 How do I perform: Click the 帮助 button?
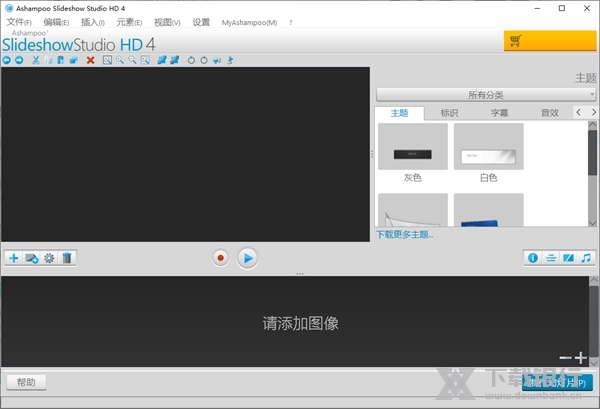(x=26, y=382)
